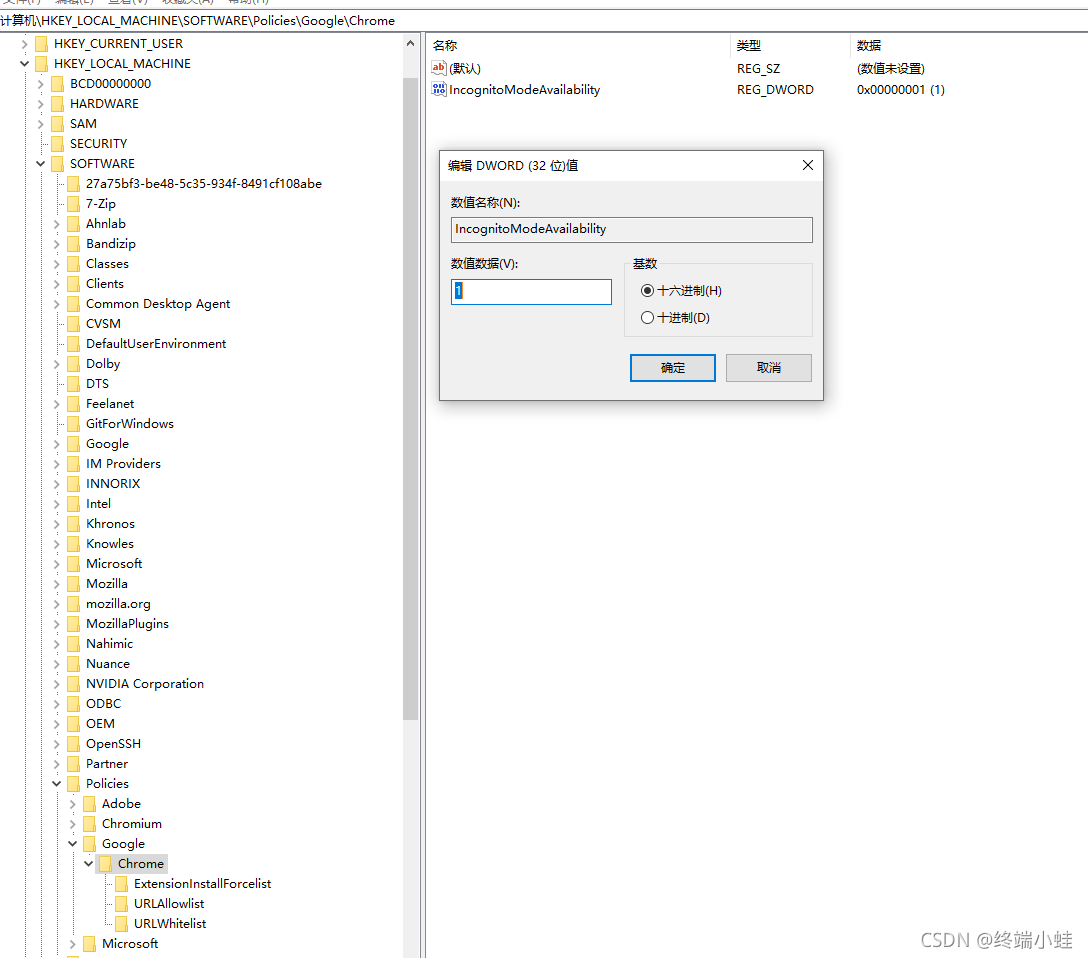Select the Common Desktop Agent key
The width and height of the screenshot is (1088, 958).
tap(158, 304)
